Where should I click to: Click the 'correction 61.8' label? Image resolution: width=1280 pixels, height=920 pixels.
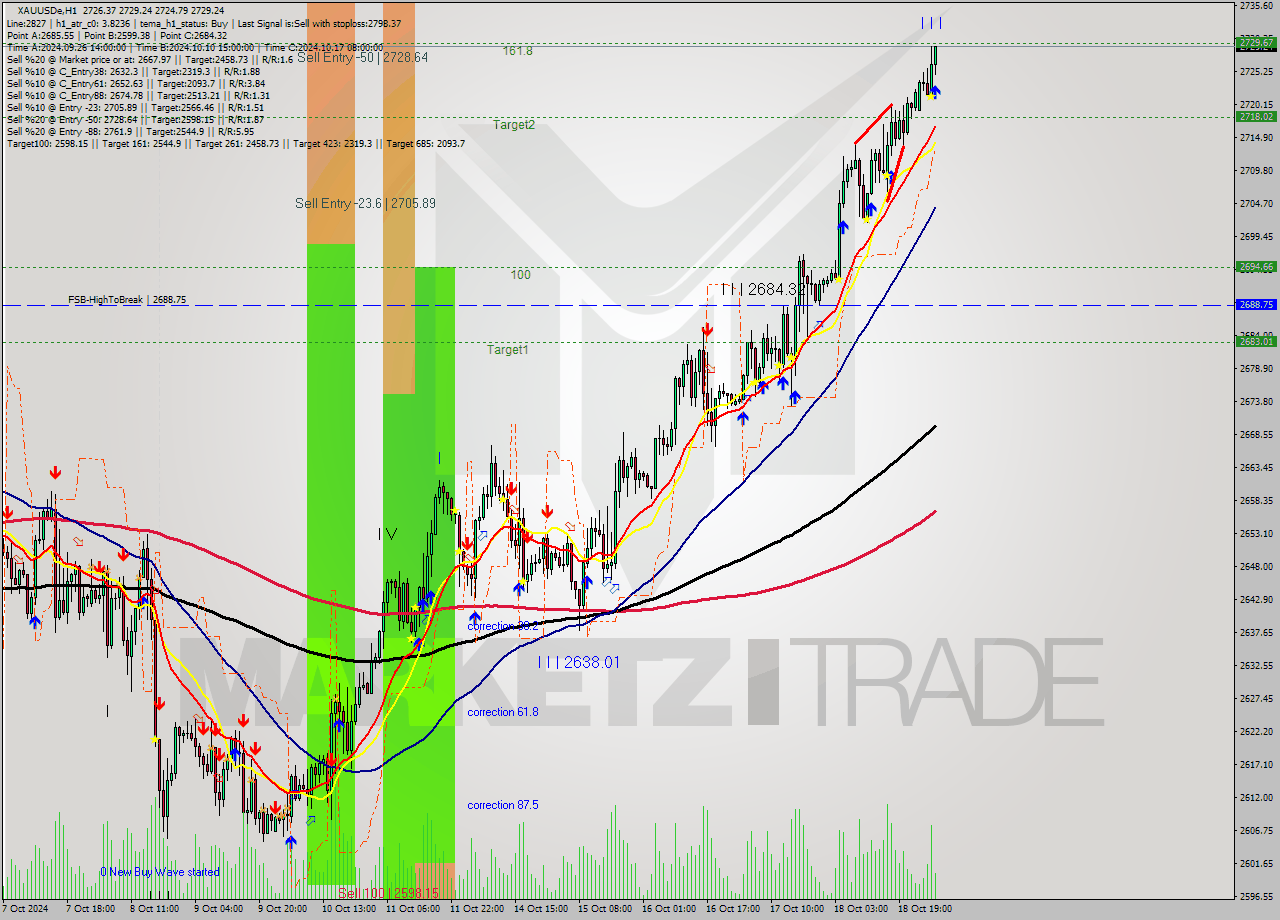coord(503,712)
